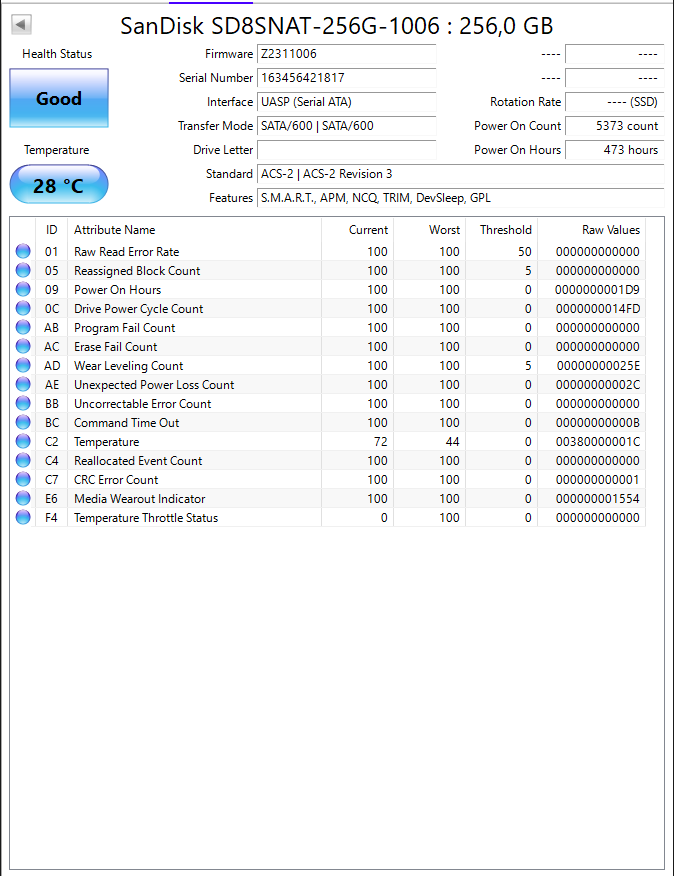Image resolution: width=674 pixels, height=876 pixels.
Task: Click the status icon for Raw Read Error Rate
Action: 23,251
